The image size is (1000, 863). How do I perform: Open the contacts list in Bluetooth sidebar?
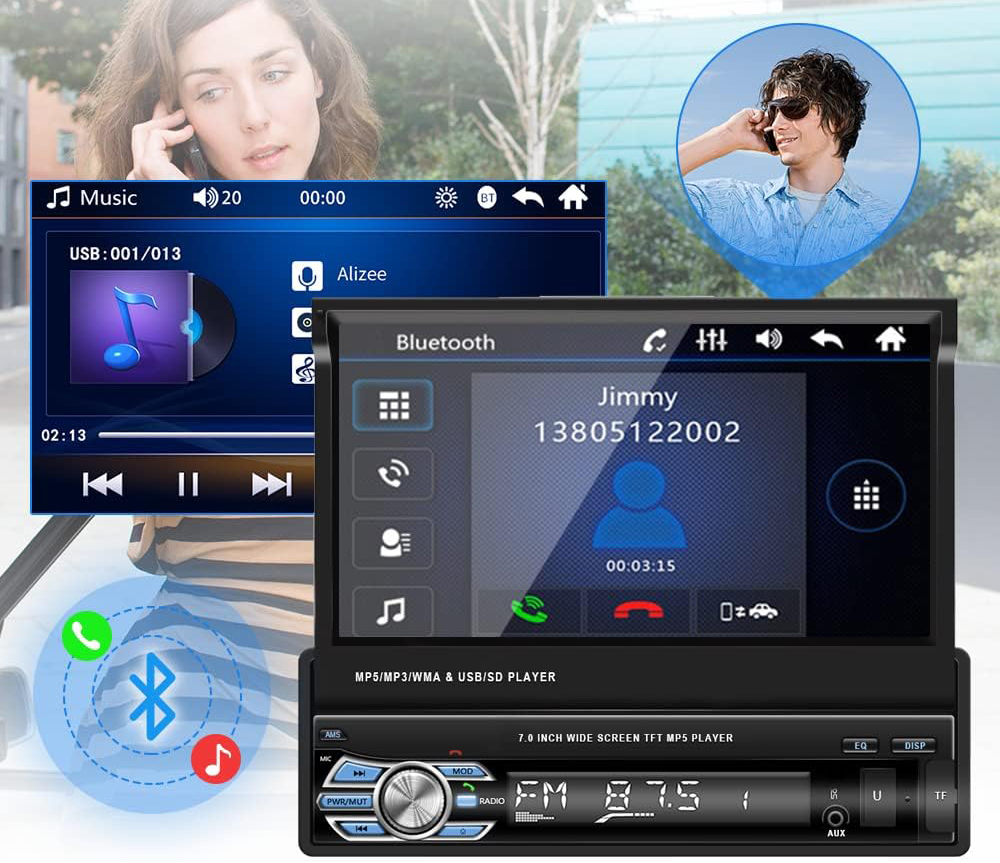[393, 543]
